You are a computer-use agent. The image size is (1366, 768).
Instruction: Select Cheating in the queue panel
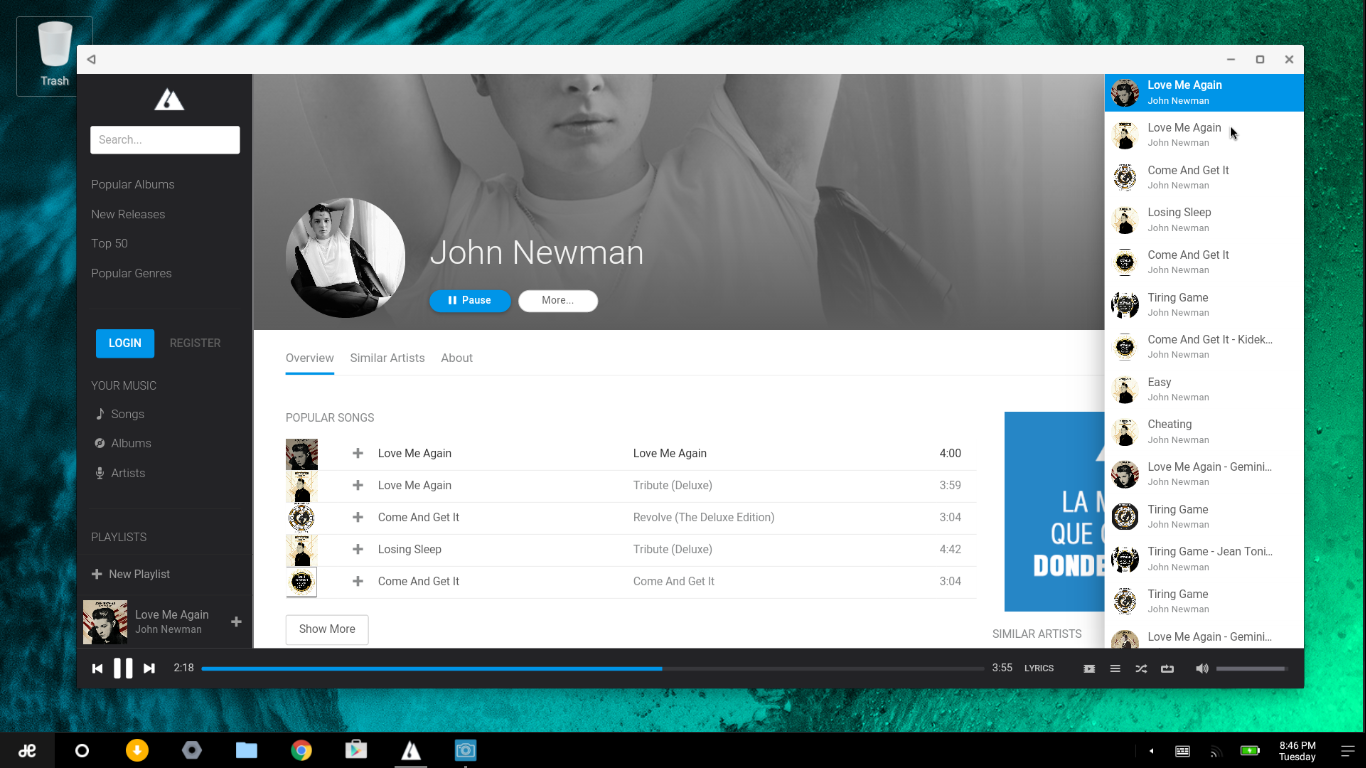click(x=1204, y=431)
